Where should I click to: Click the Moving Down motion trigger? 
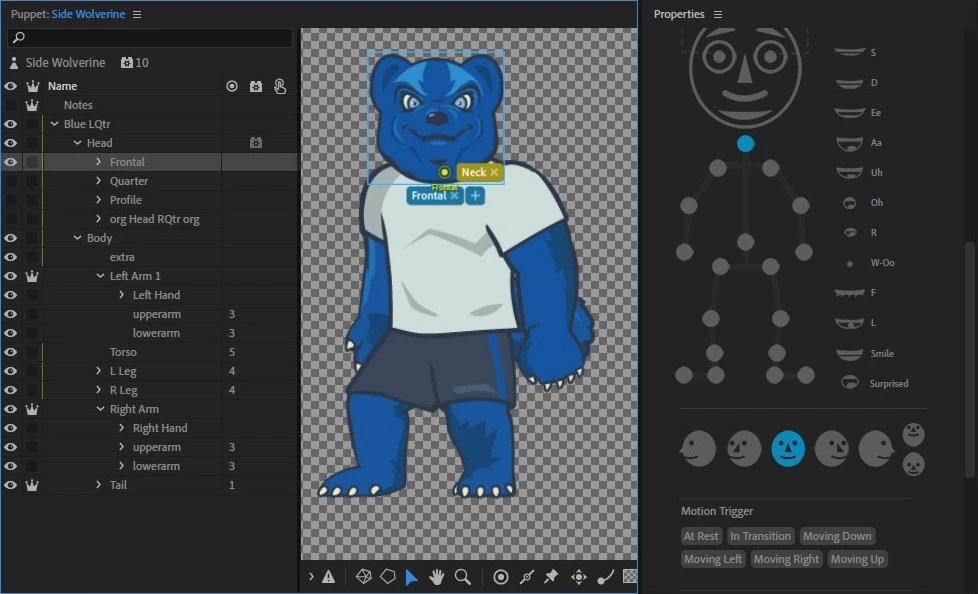click(837, 536)
